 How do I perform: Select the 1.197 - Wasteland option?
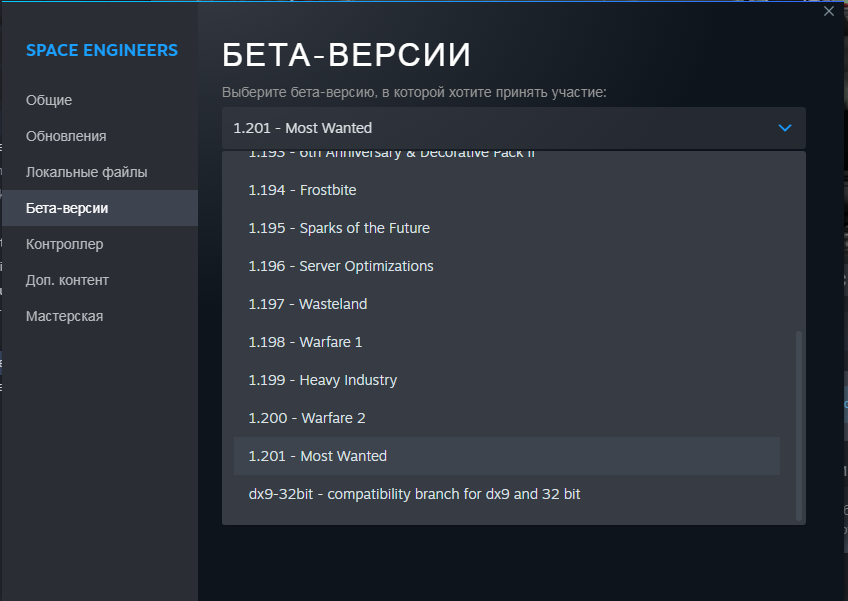[308, 304]
